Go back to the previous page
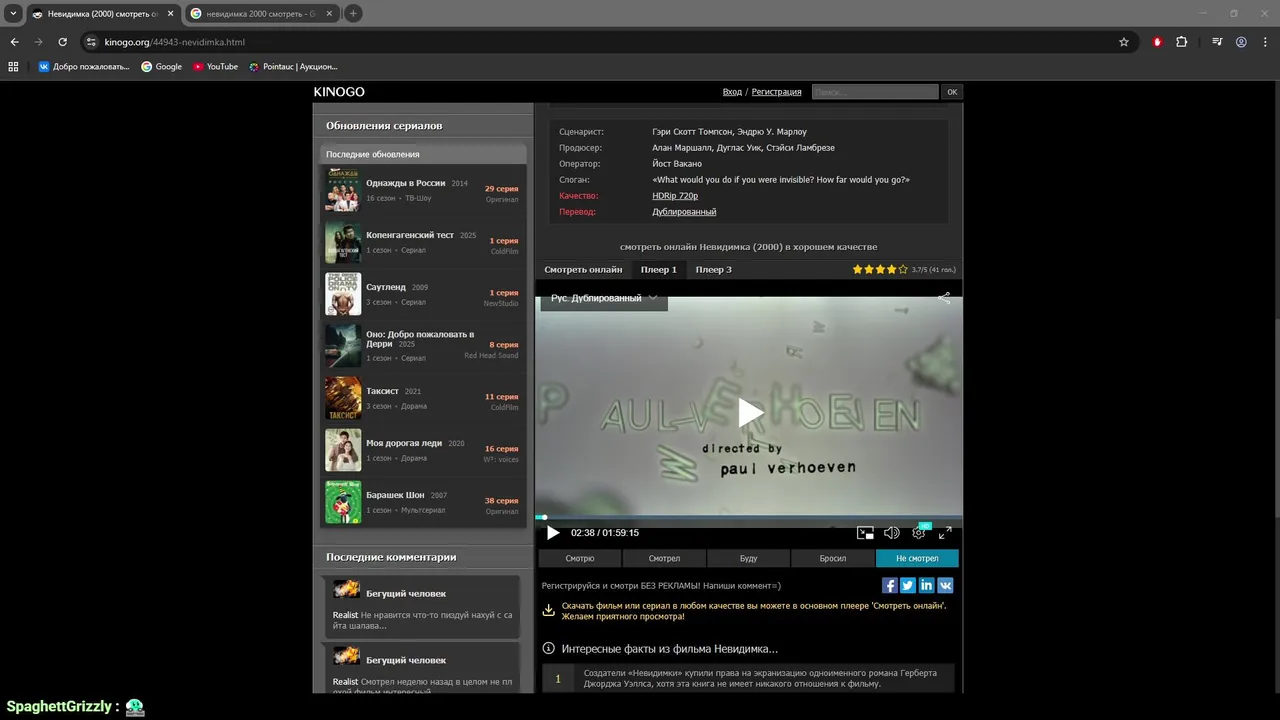 tap(14, 42)
